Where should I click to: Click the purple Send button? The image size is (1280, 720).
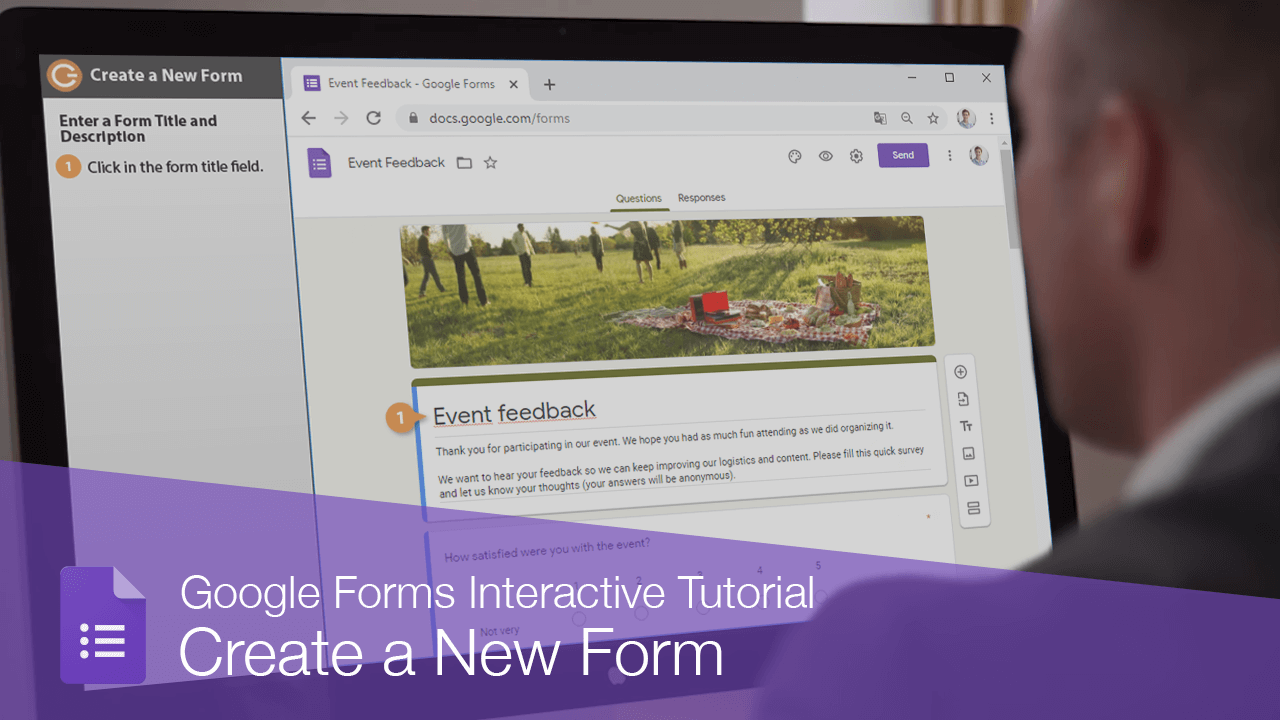pyautogui.click(x=903, y=155)
